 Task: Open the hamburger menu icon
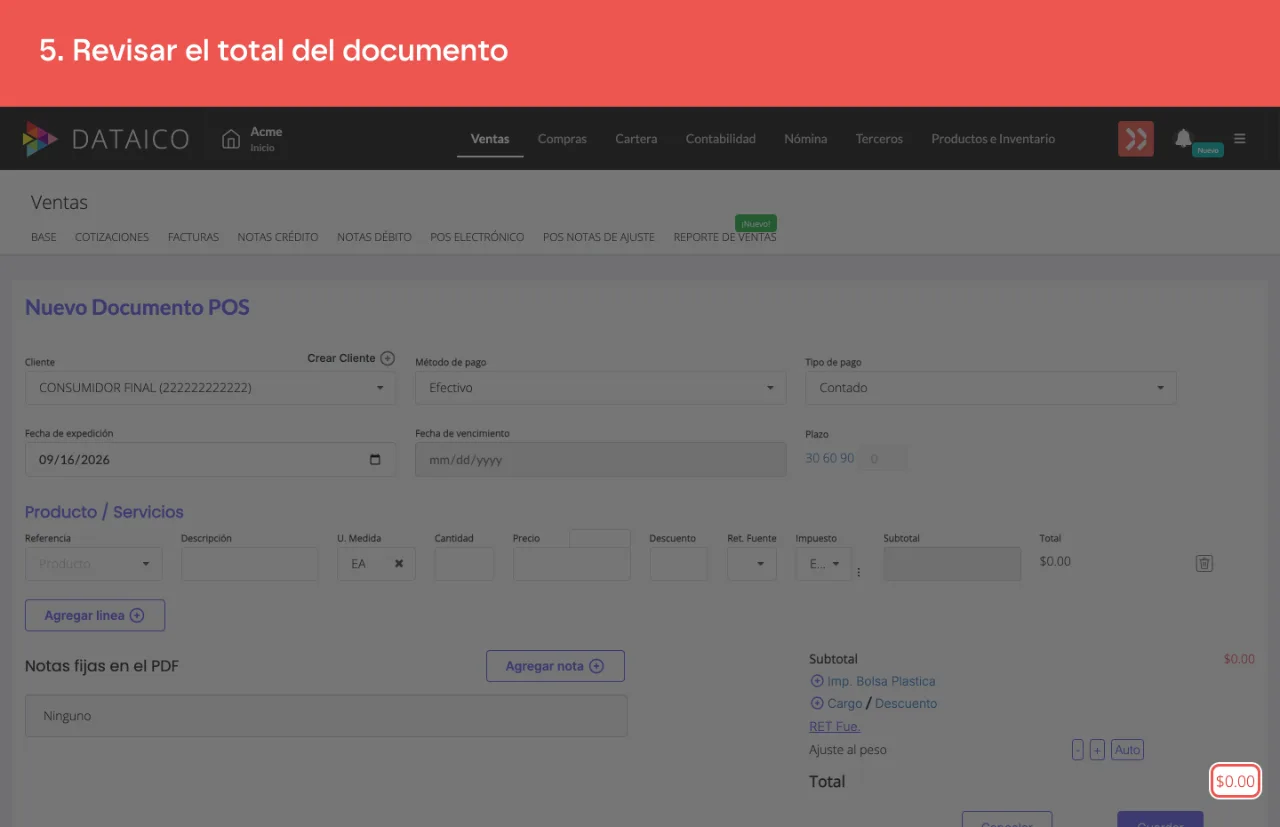click(1240, 139)
